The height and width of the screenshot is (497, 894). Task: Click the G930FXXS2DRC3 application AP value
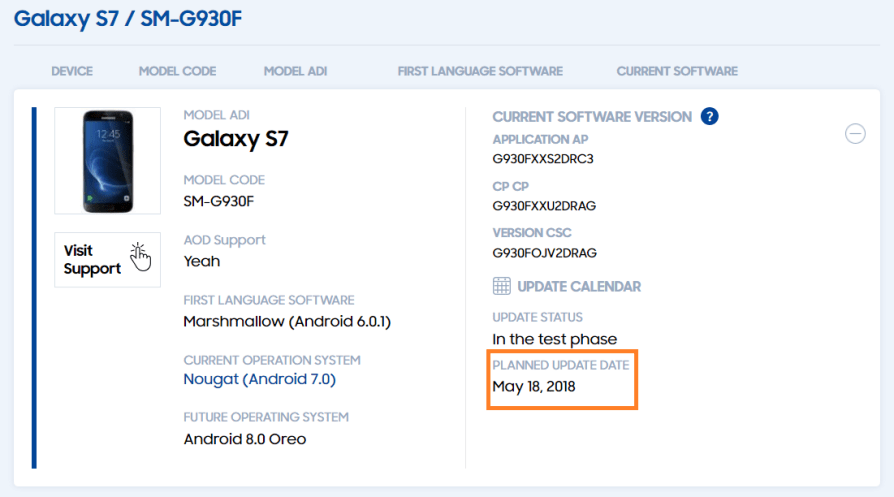[543, 159]
